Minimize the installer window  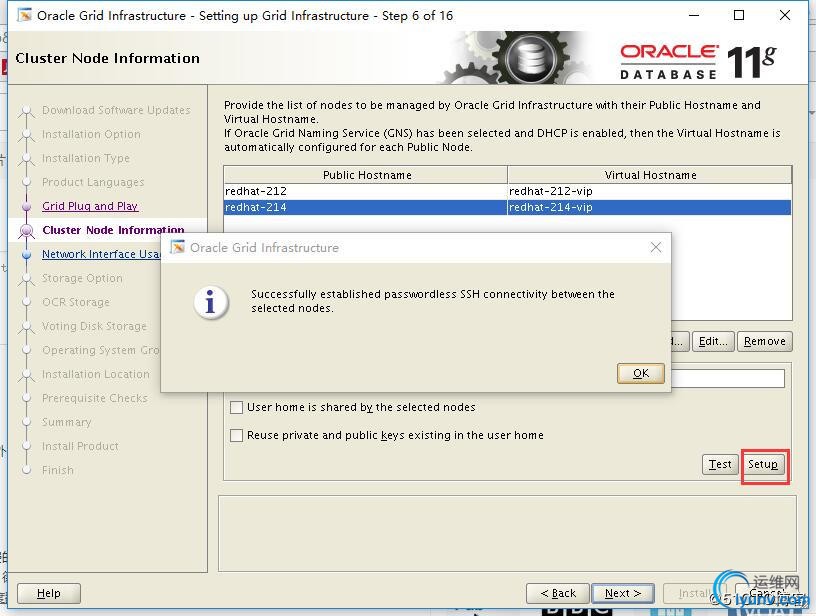pyautogui.click(x=694, y=15)
